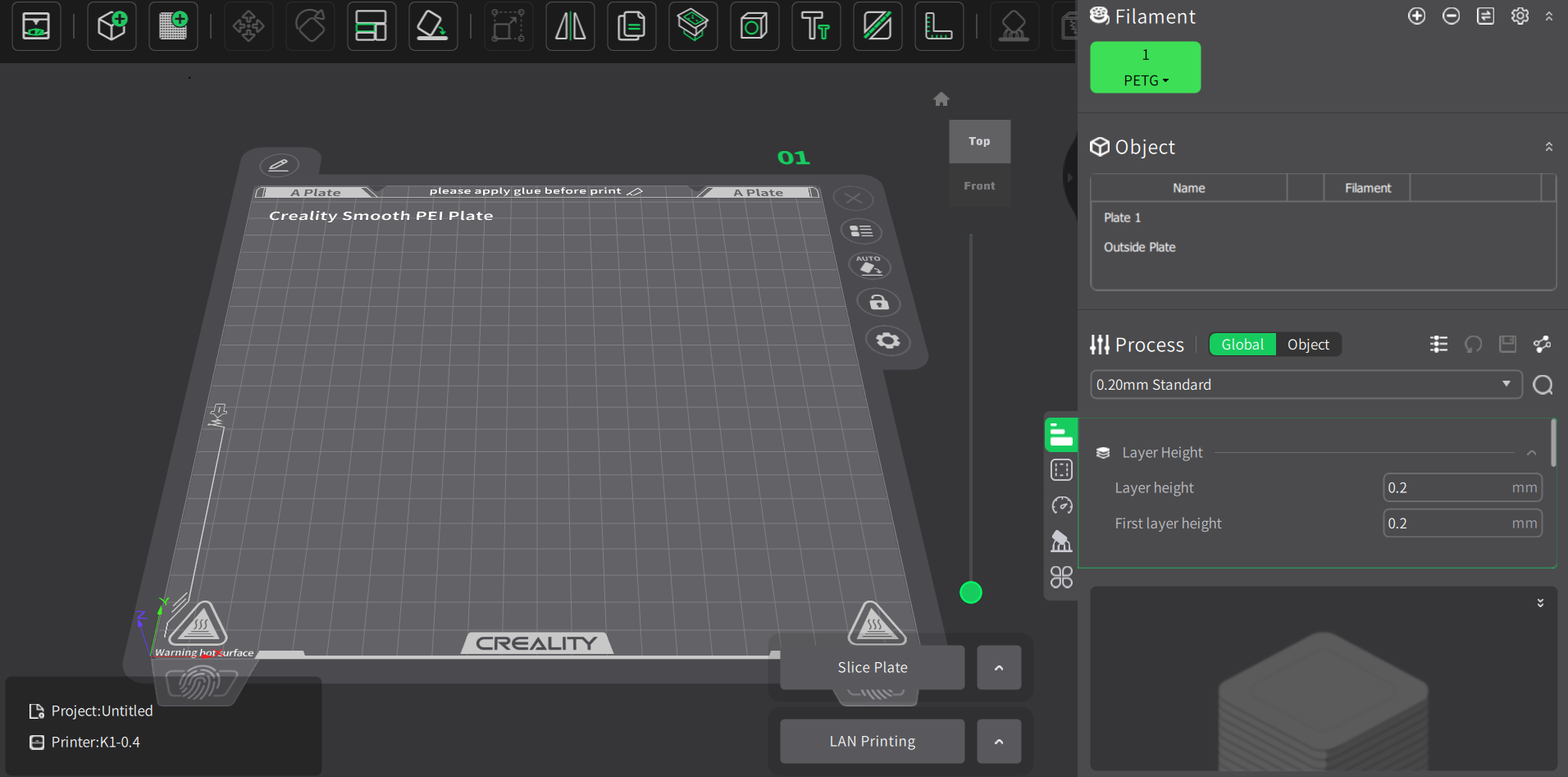
Task: Remove a filament with minus icon
Action: (1451, 16)
